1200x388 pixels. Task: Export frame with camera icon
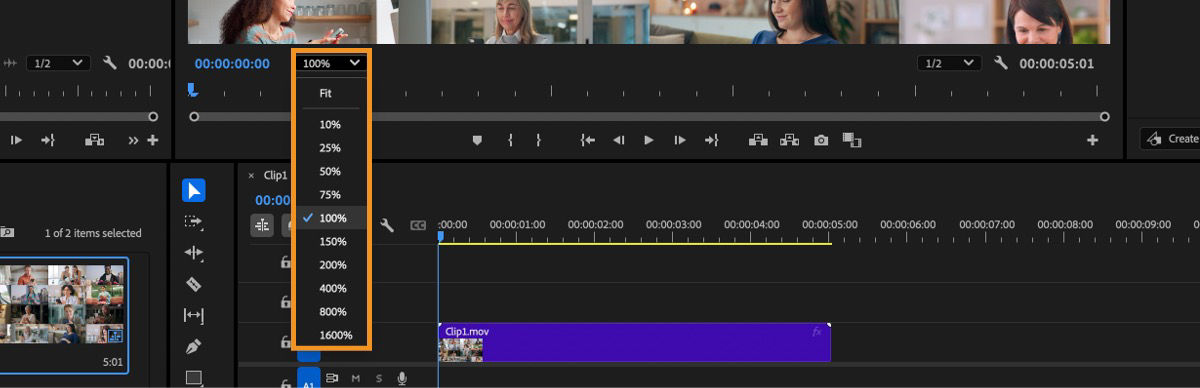(x=821, y=140)
